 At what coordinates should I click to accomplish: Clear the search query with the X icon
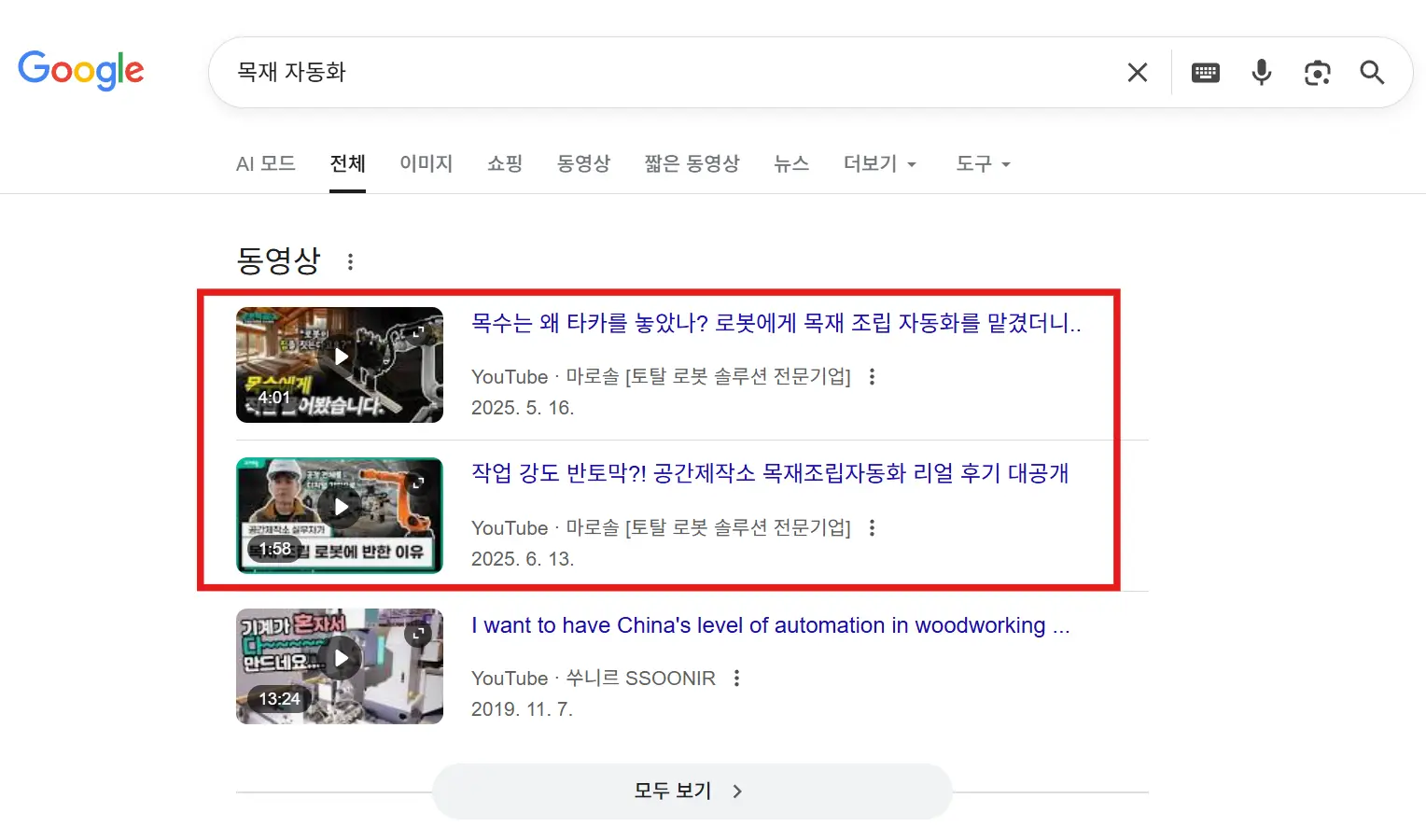click(x=1137, y=73)
